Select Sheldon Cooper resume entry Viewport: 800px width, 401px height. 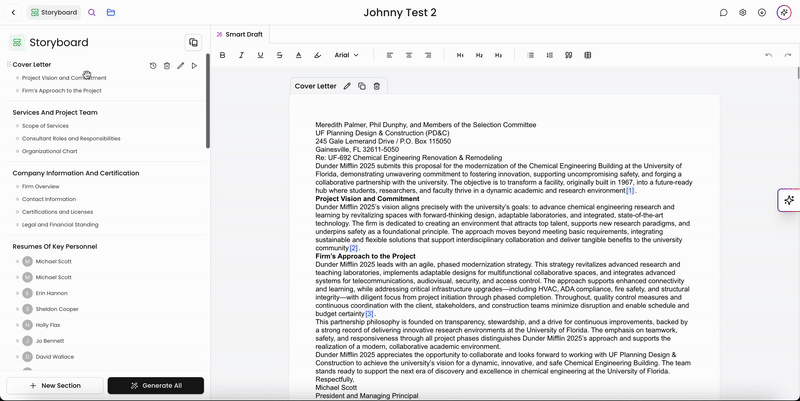click(x=57, y=309)
